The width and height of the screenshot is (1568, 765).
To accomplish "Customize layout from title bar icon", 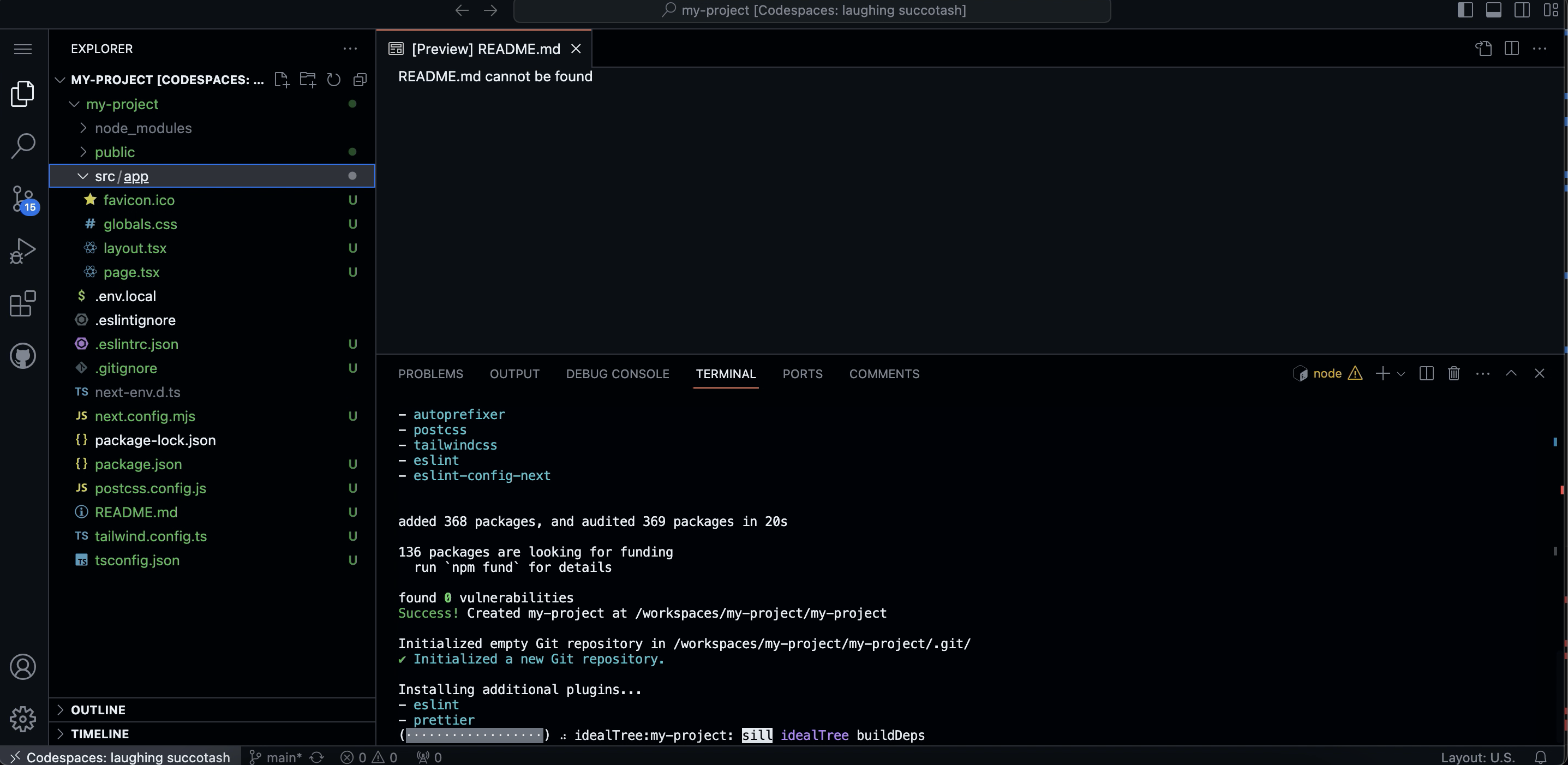I will [1551, 10].
